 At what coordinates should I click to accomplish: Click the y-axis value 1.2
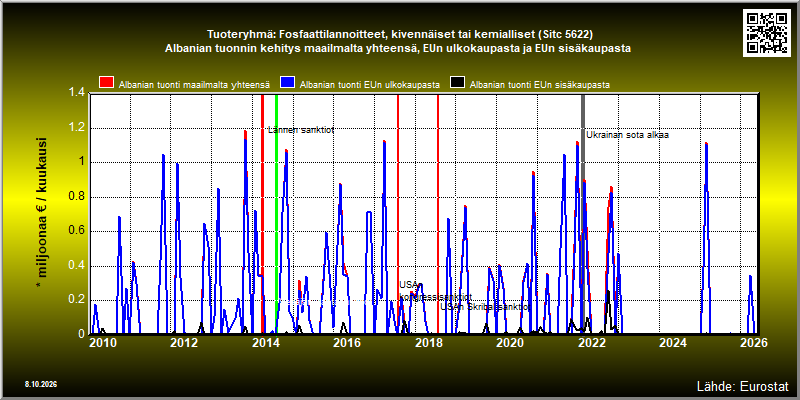77,128
